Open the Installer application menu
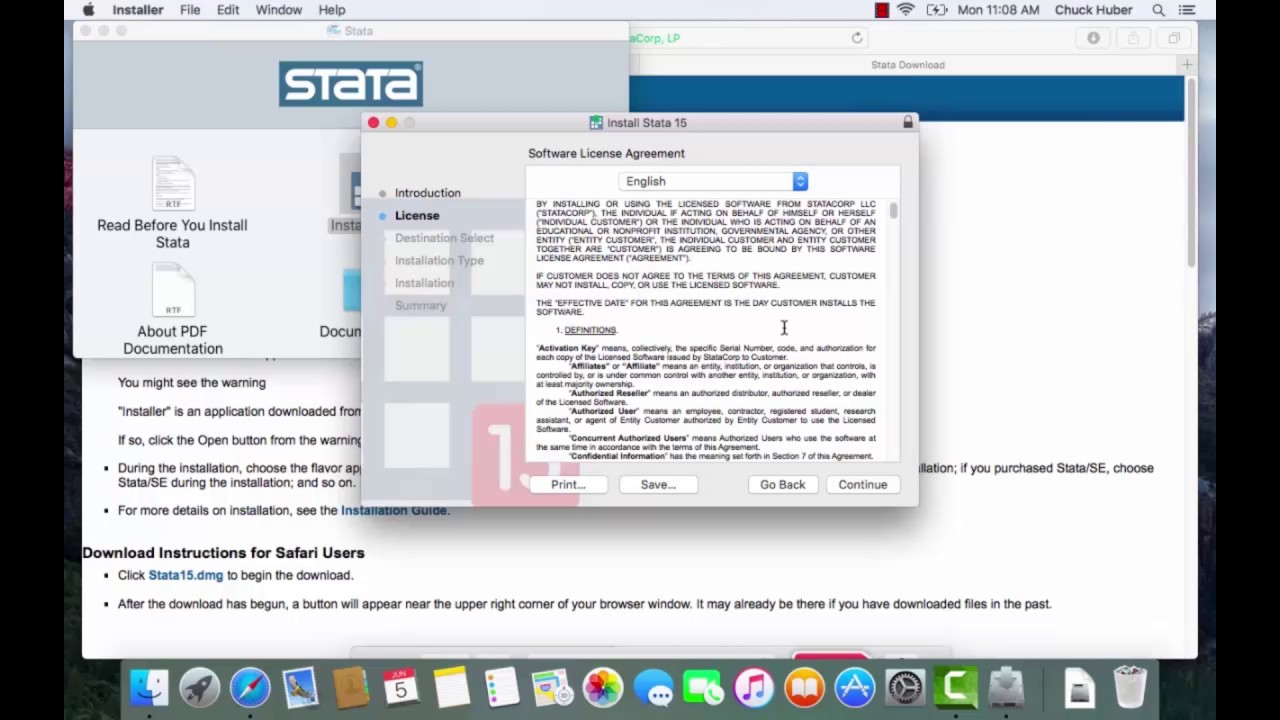1280x720 pixels. (x=137, y=10)
